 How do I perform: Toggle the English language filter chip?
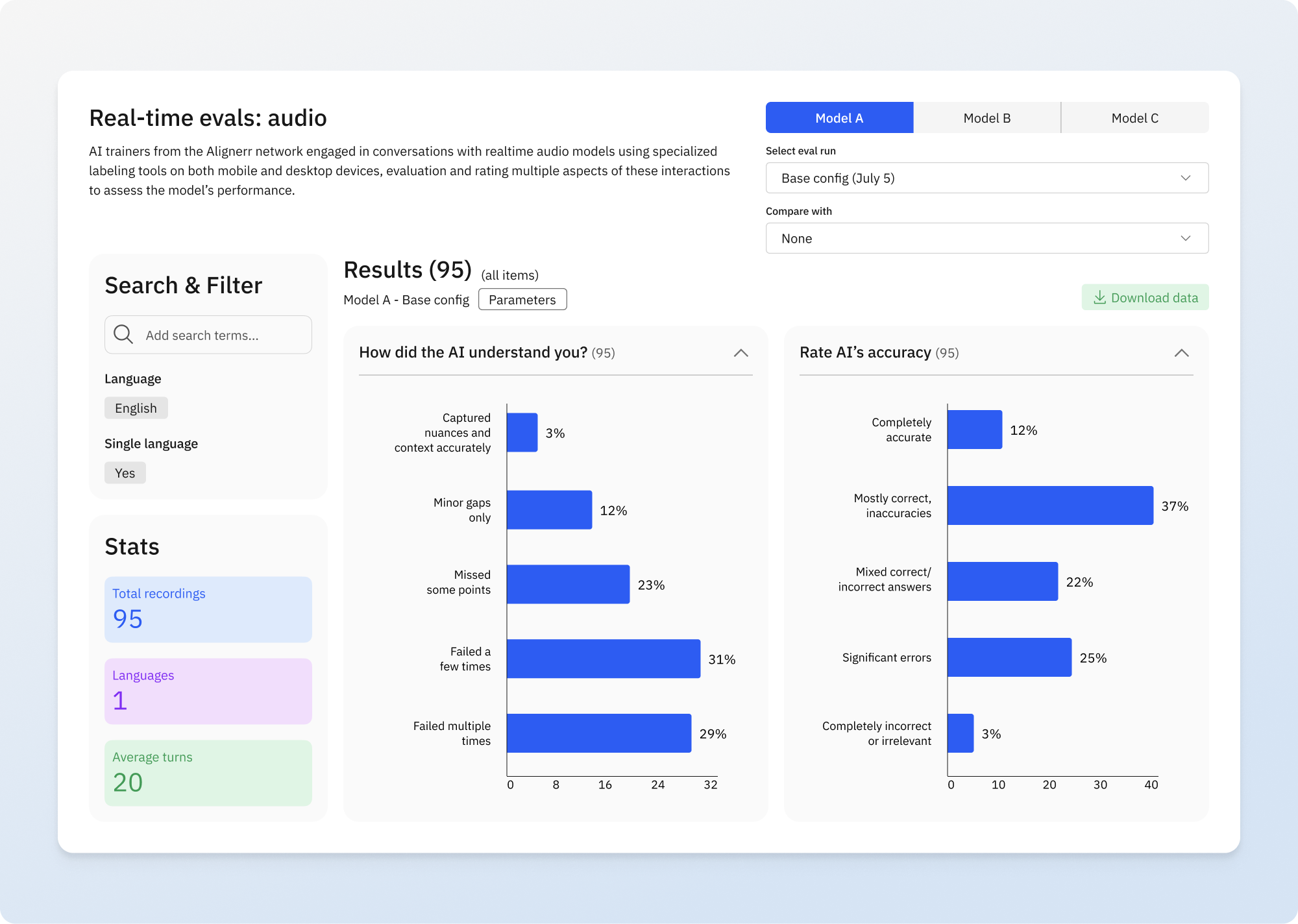136,407
